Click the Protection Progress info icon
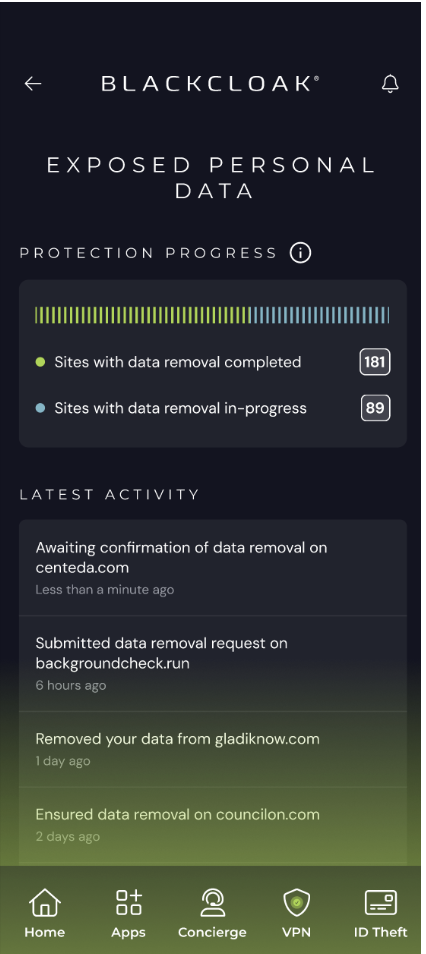This screenshot has width=426, height=954. tap(300, 252)
